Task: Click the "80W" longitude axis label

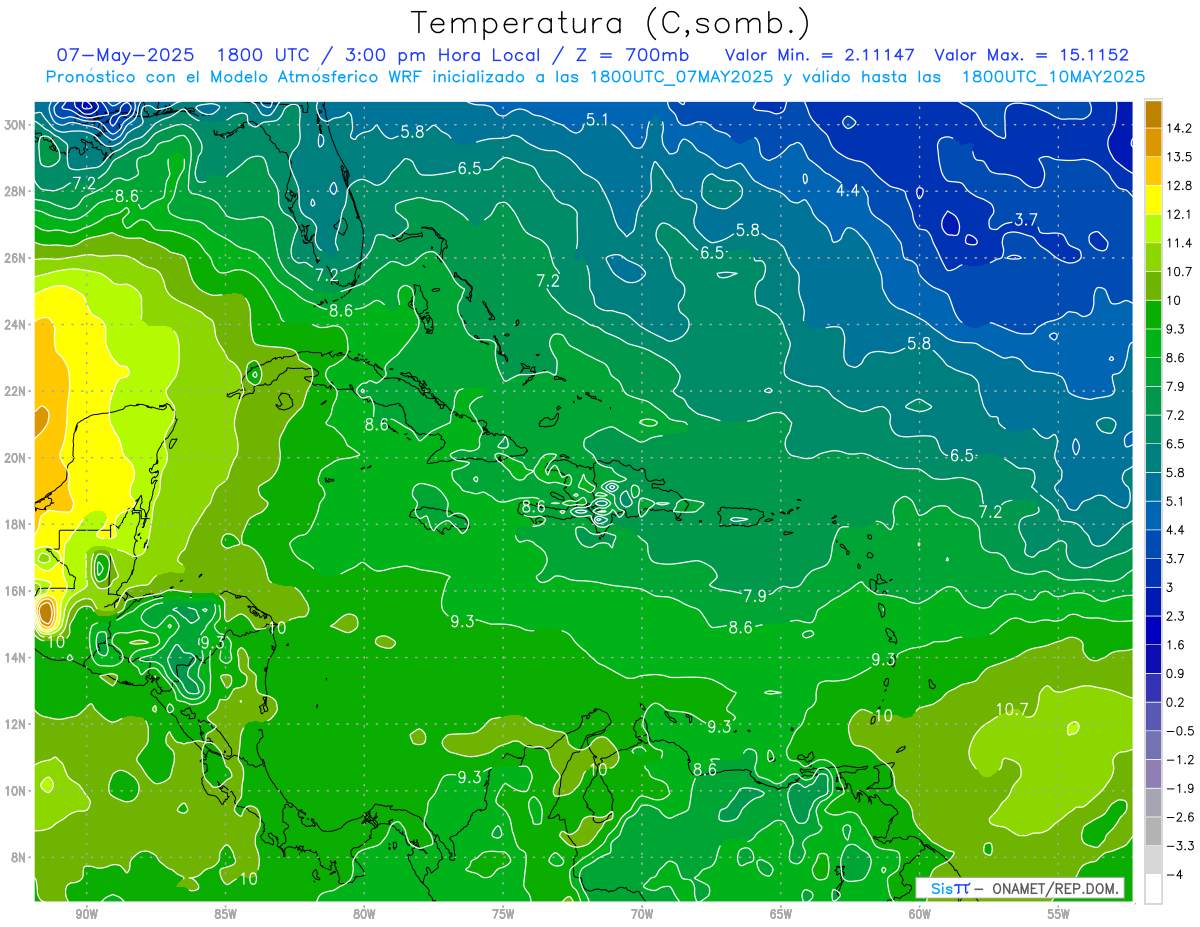Action: click(364, 914)
